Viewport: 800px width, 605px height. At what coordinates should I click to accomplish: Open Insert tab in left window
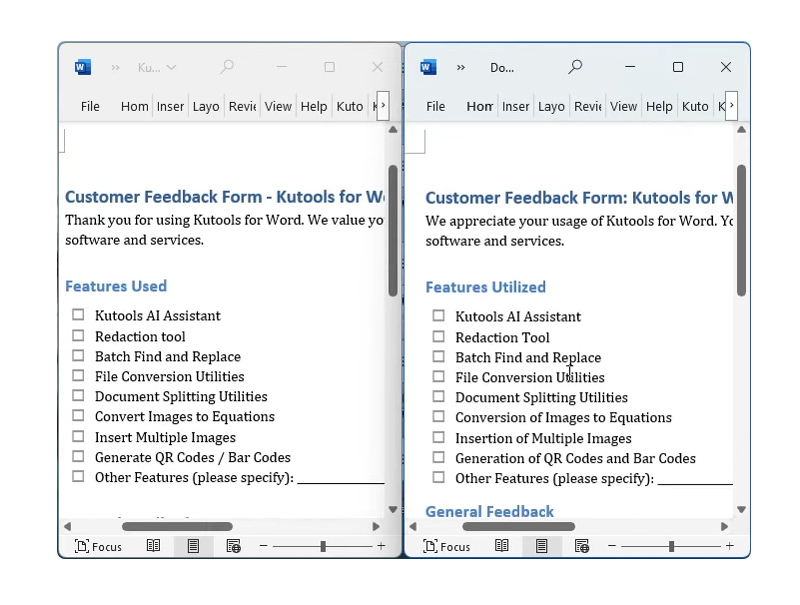click(x=170, y=106)
